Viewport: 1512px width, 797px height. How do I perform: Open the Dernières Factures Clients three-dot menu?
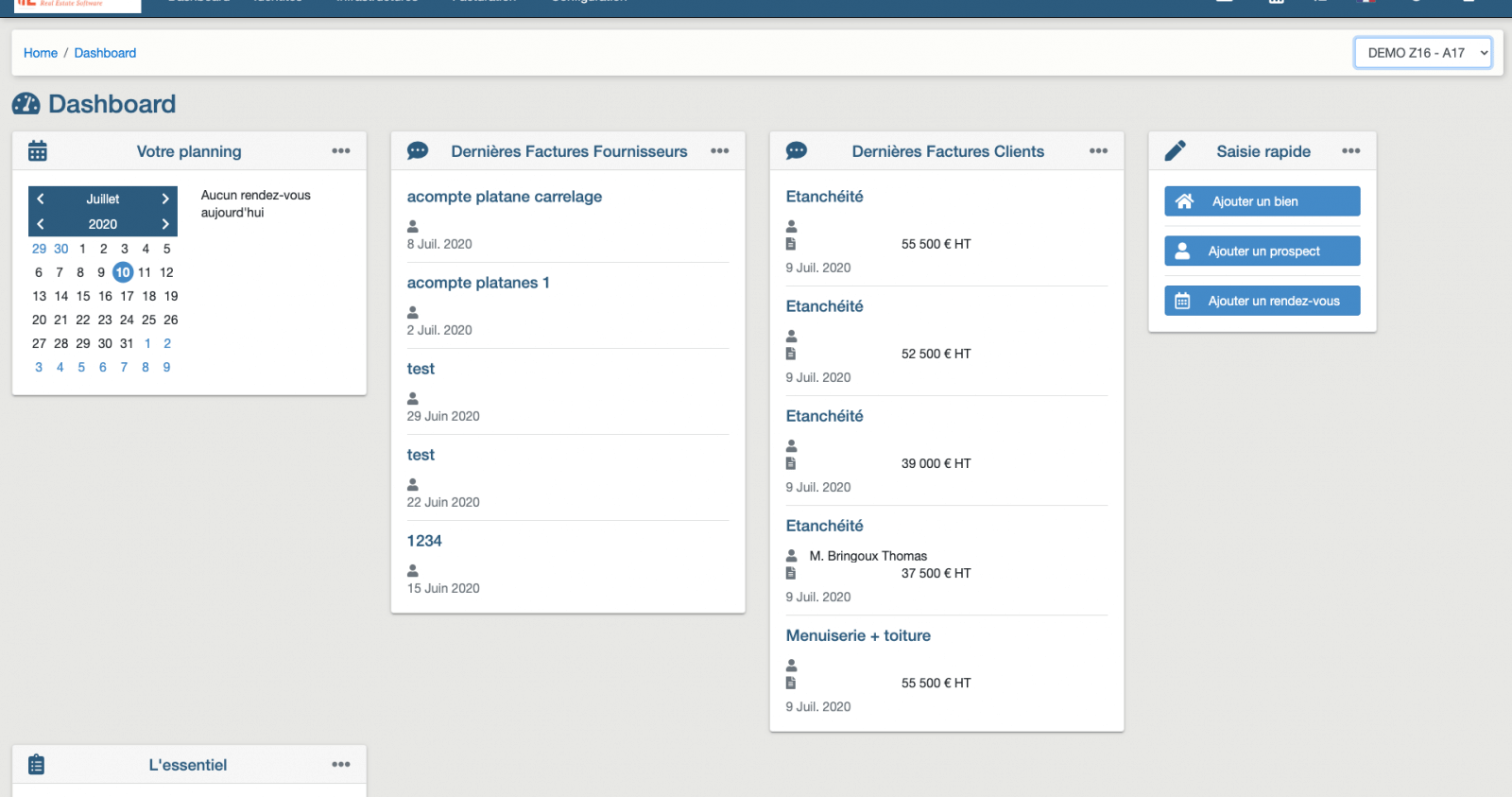(1098, 151)
